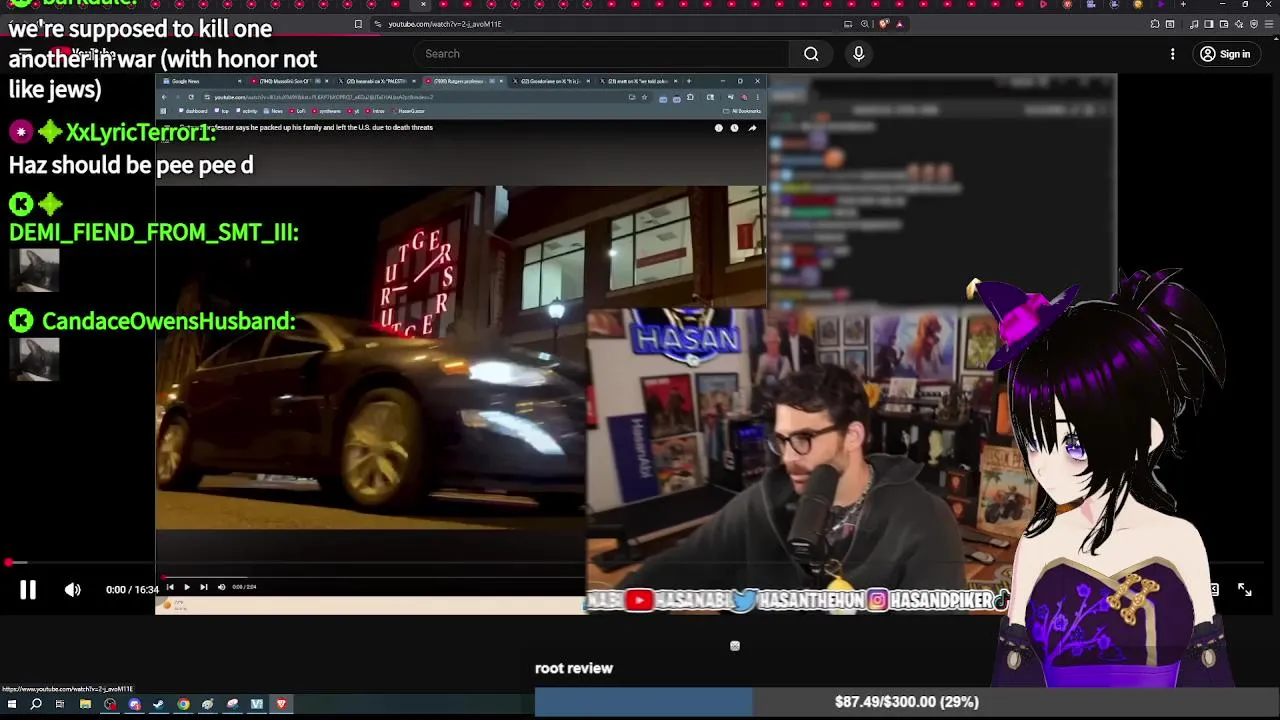Click the 0:00 / 16:34 time display
This screenshot has width=1280, height=720.
tap(132, 590)
